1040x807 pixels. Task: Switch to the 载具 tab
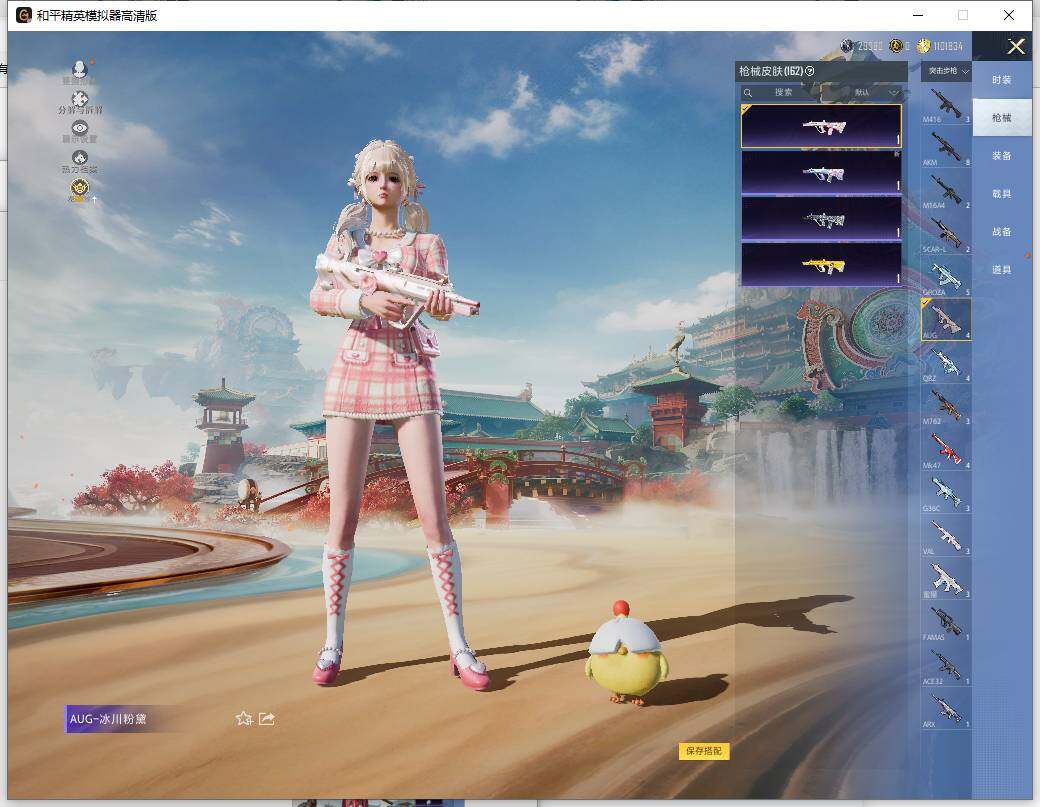1002,194
